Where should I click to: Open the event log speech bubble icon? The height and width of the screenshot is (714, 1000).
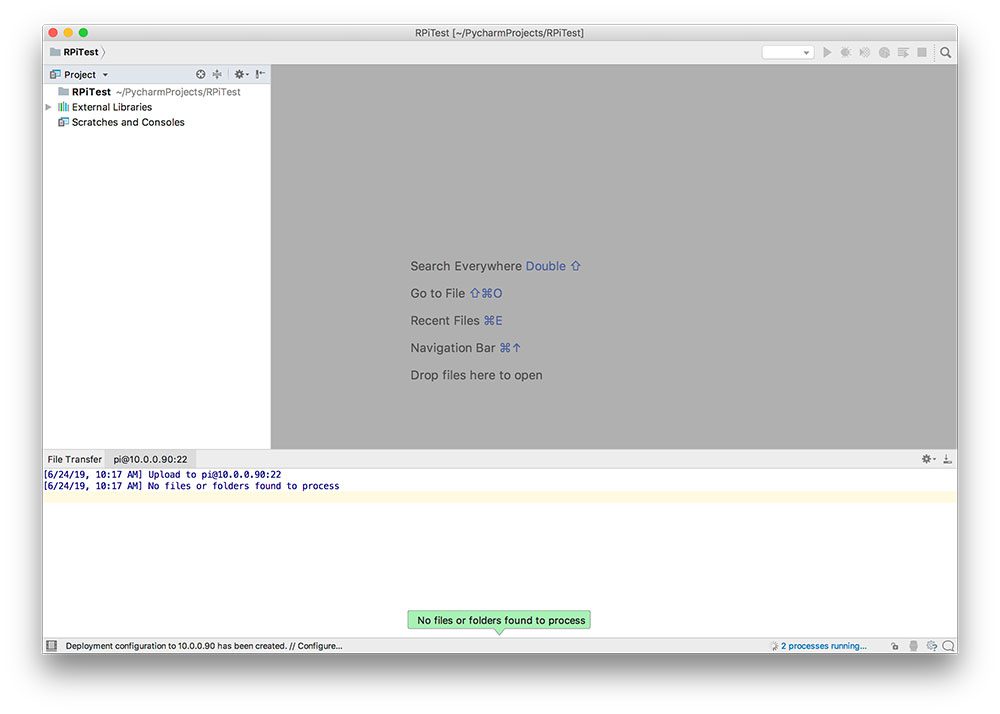pos(948,646)
